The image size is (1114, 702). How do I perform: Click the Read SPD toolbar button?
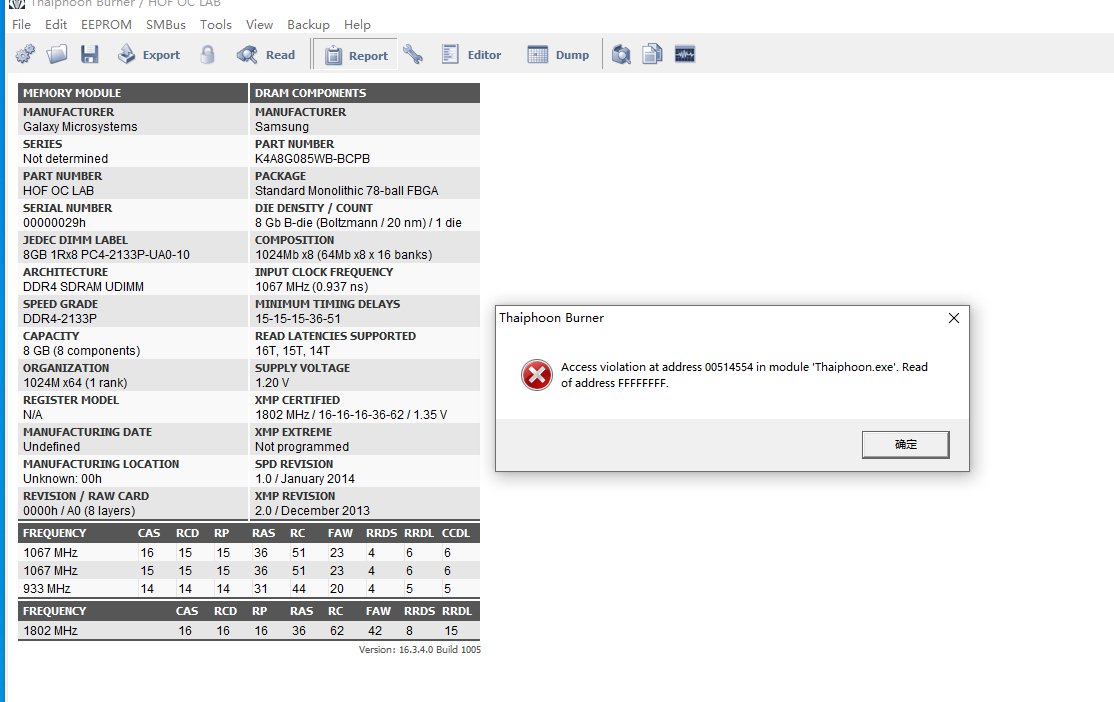click(x=266, y=55)
